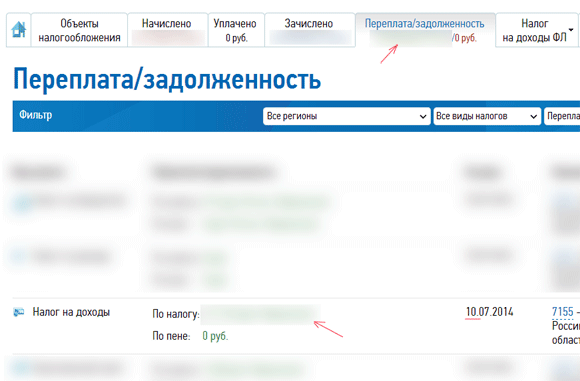Open the 7155 tax office link

pos(562,312)
